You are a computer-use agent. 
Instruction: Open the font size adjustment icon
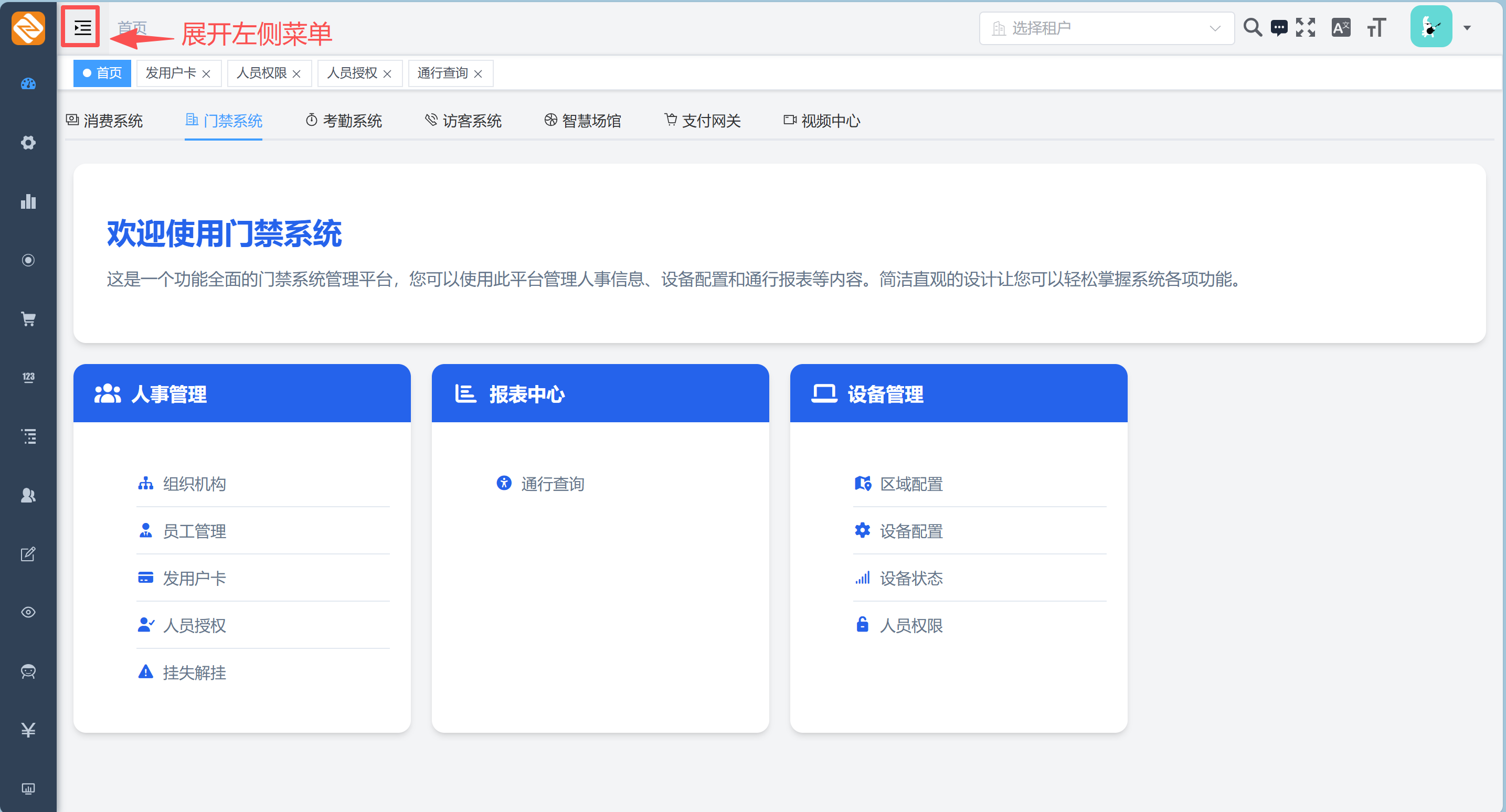click(1376, 27)
